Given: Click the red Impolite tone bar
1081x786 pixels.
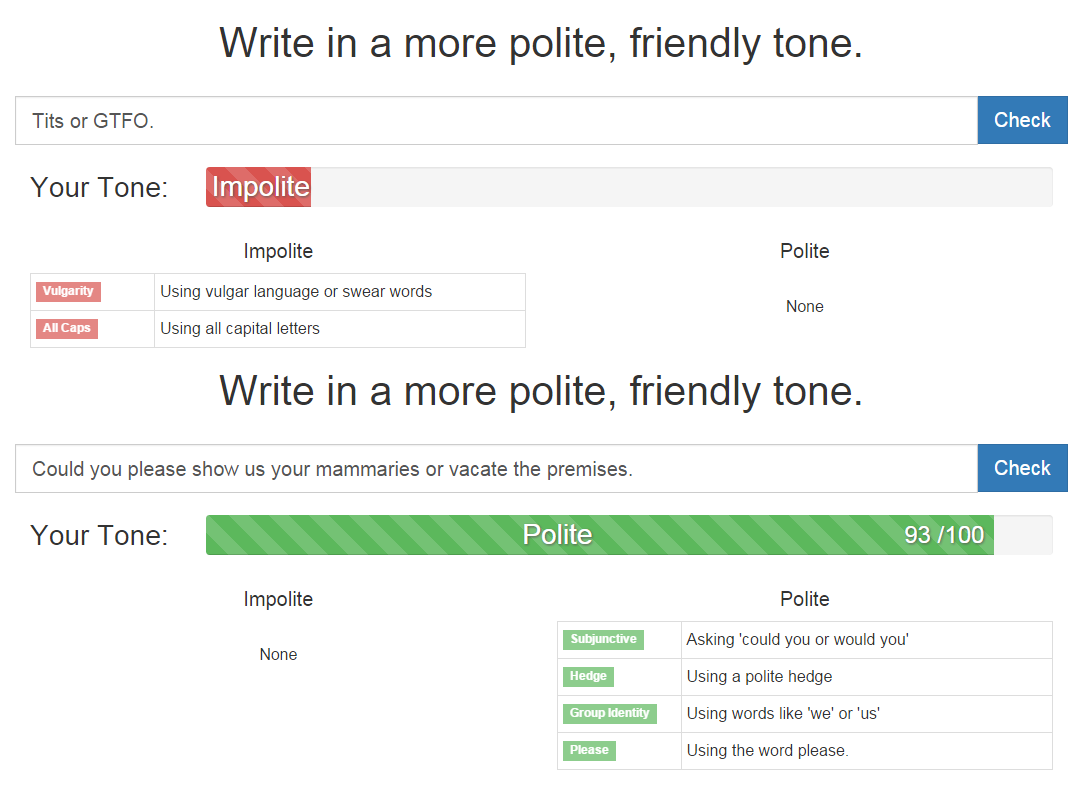Looking at the screenshot, I should 259,187.
